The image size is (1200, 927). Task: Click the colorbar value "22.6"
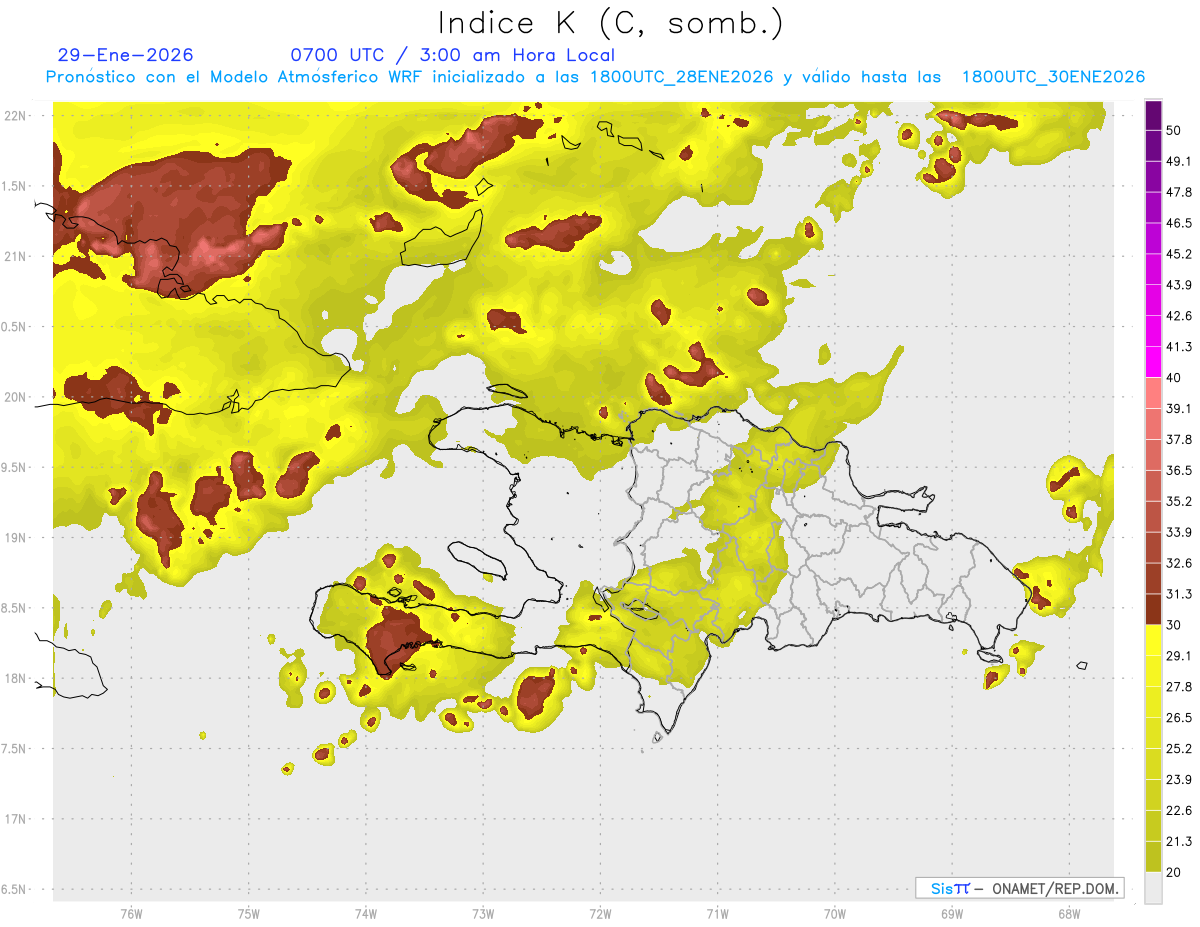click(1179, 810)
